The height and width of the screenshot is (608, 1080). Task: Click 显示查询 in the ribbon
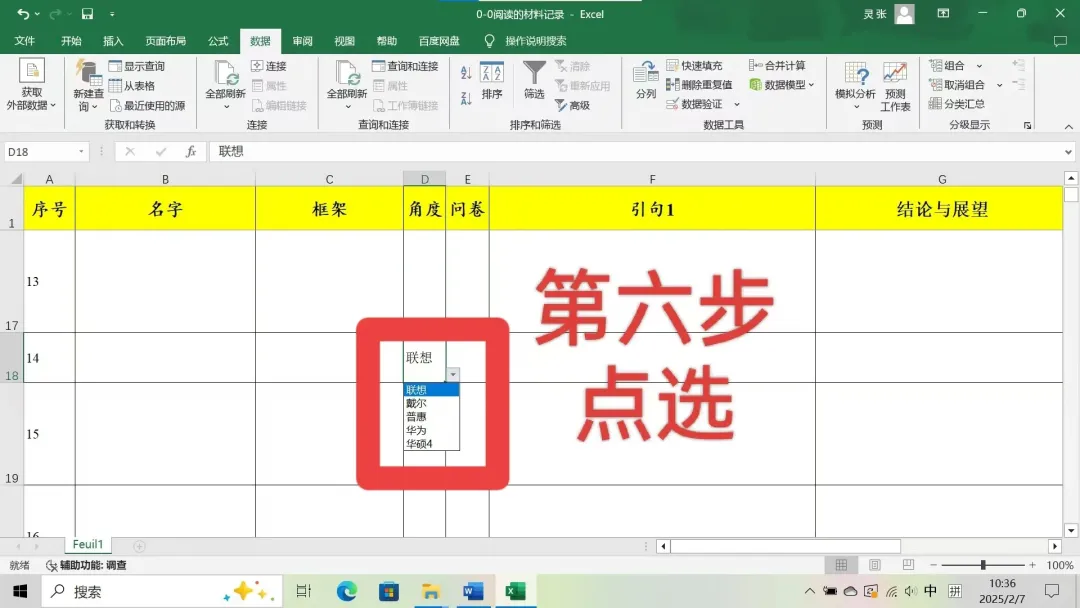tap(137, 66)
